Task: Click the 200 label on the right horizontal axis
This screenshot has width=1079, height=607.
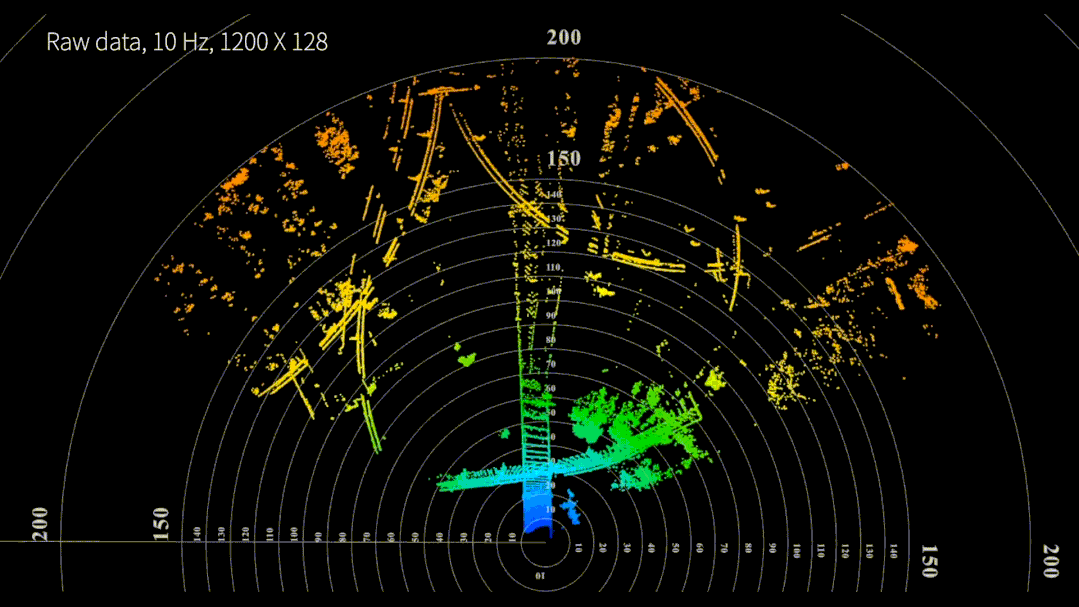Action: (x=1050, y=561)
